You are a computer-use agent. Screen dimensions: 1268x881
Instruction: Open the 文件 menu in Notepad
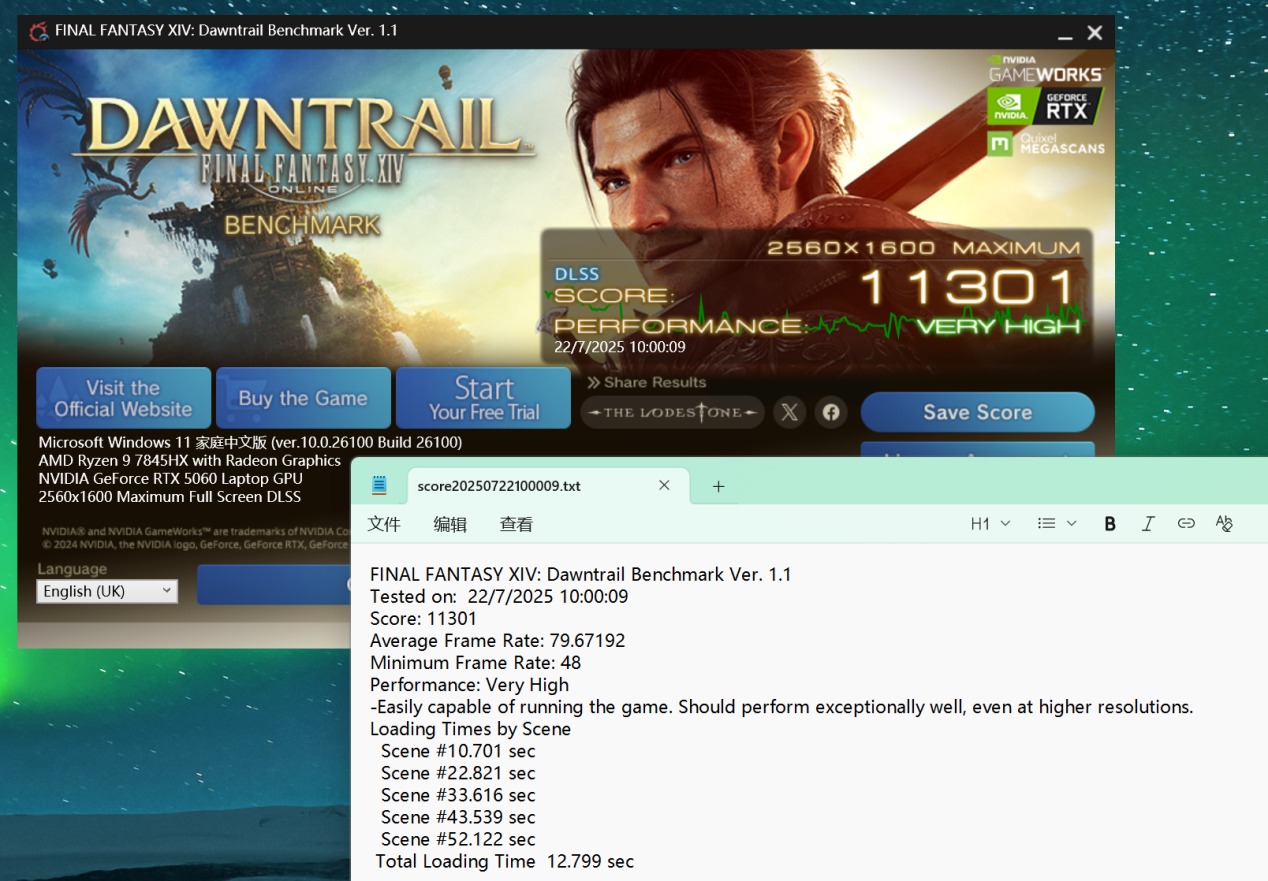pyautogui.click(x=384, y=524)
